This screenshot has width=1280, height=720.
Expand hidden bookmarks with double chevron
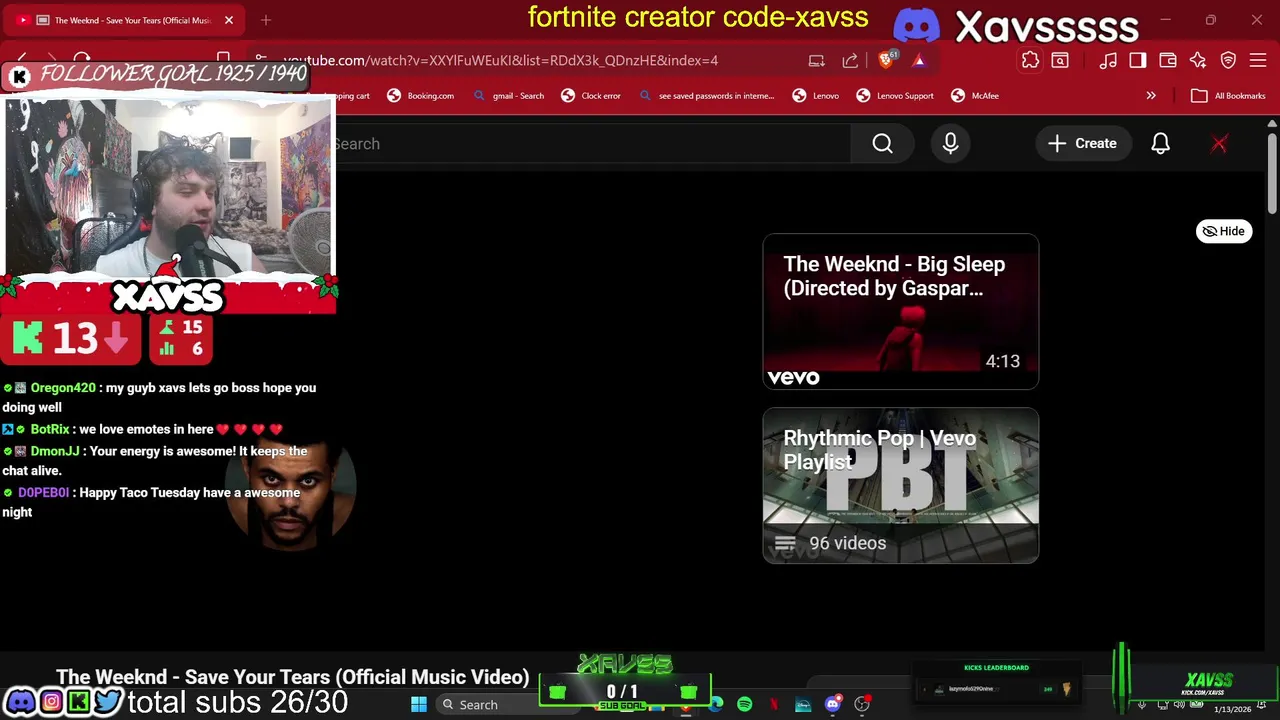1151,96
